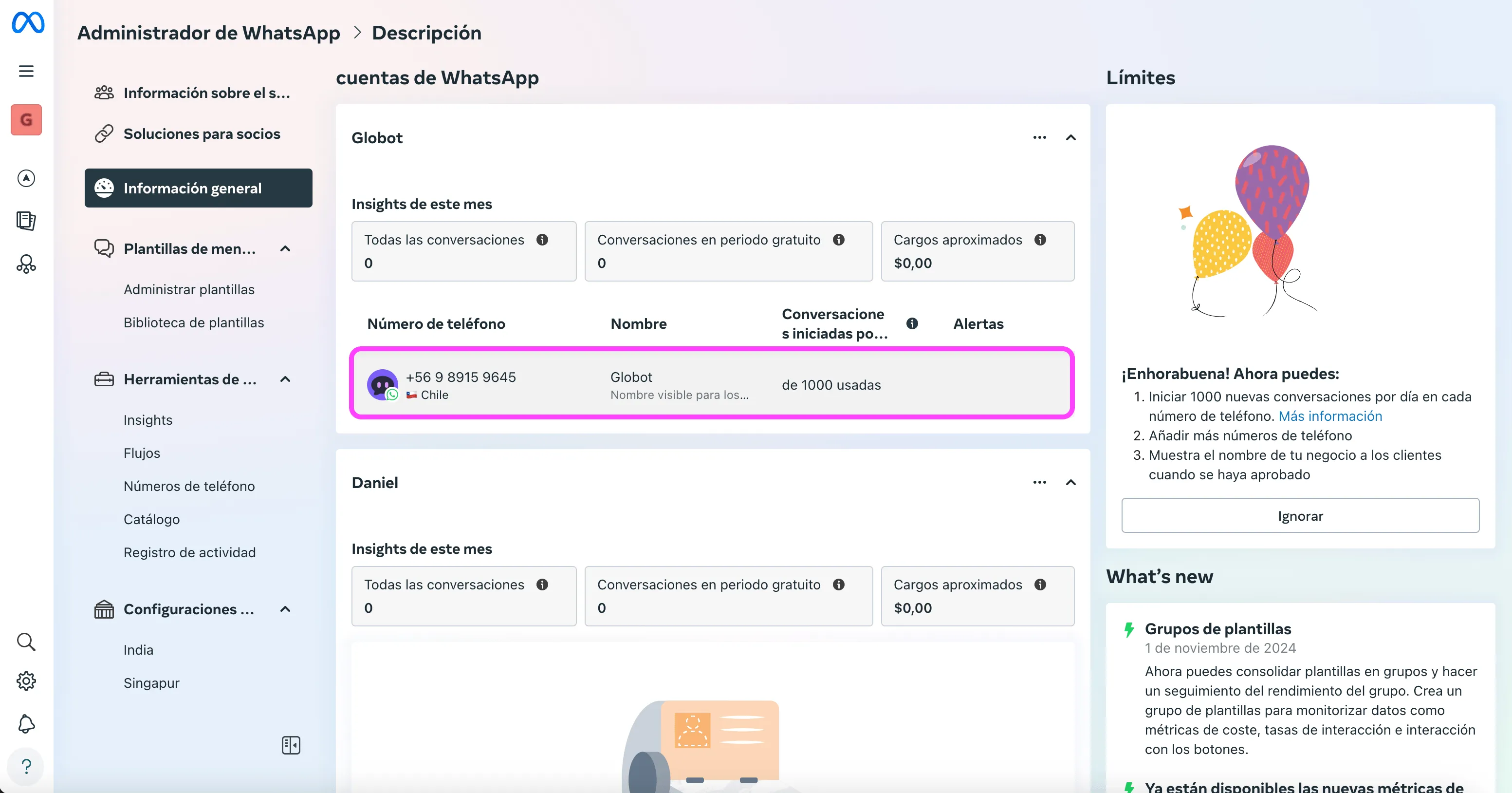This screenshot has width=1512, height=793.
Task: Select Información general in the sidebar
Action: (199, 188)
